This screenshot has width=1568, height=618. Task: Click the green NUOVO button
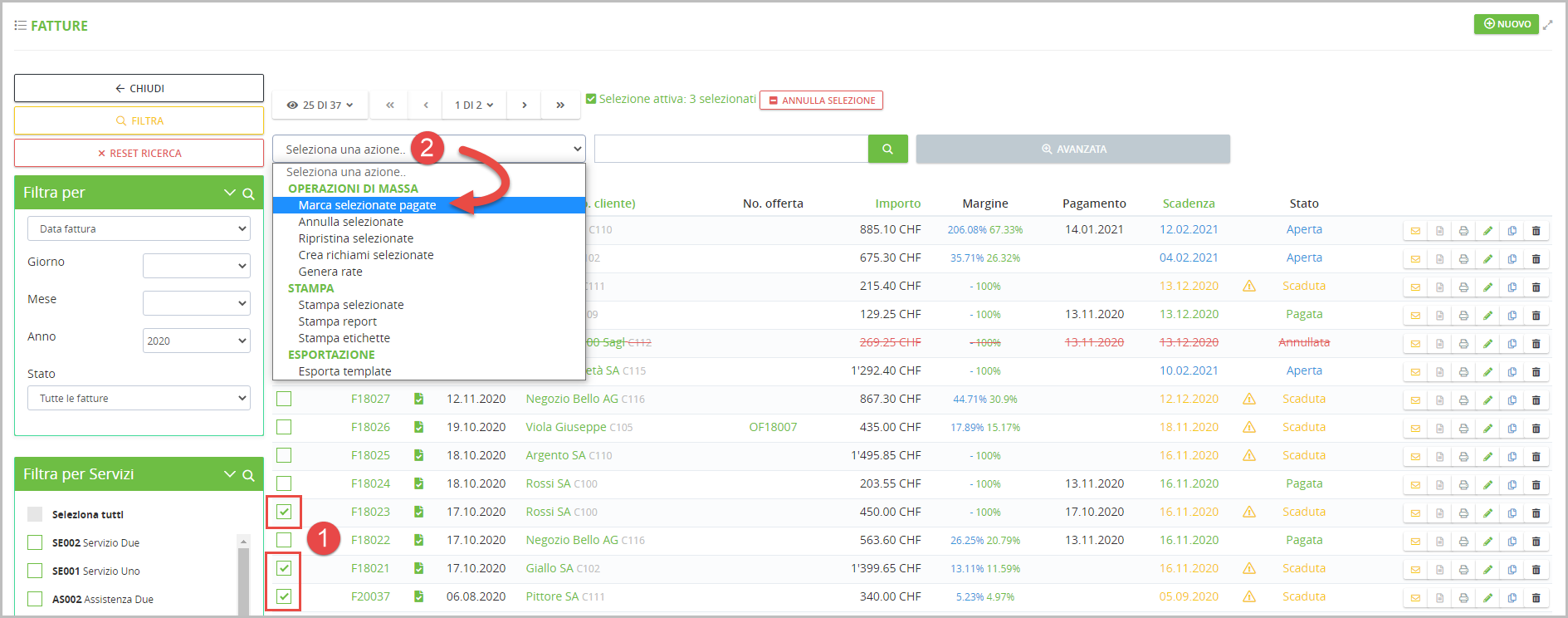point(1506,24)
